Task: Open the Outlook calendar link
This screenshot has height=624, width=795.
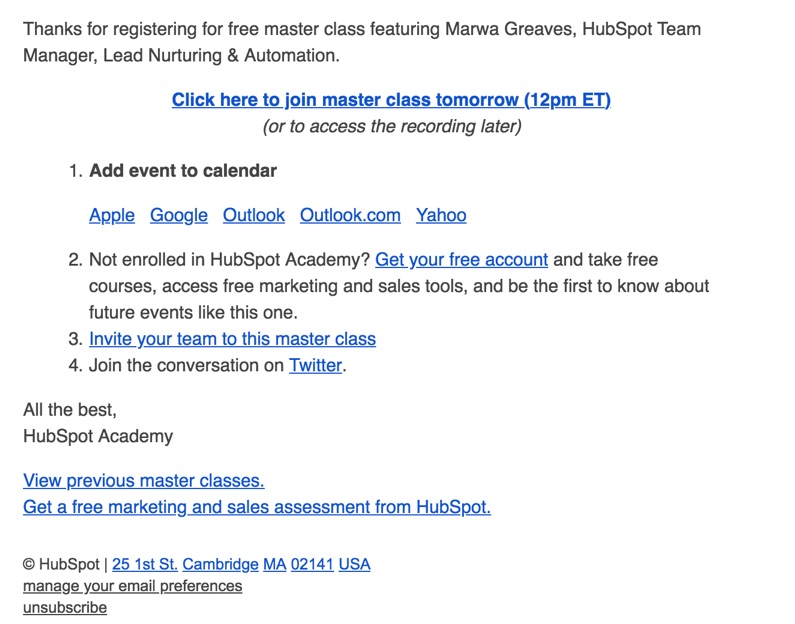Action: point(254,215)
